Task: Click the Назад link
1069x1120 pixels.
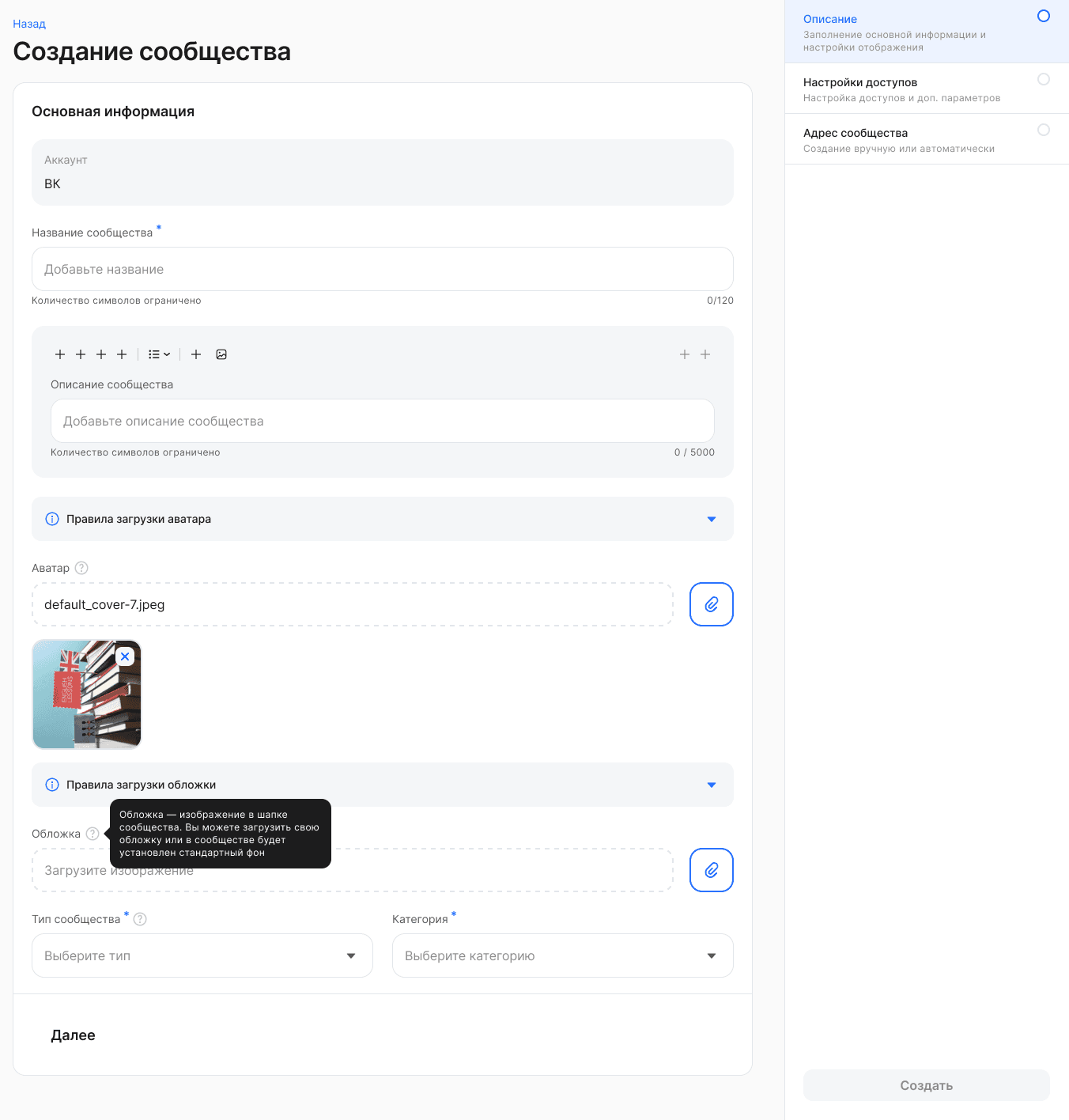Action: [x=29, y=24]
